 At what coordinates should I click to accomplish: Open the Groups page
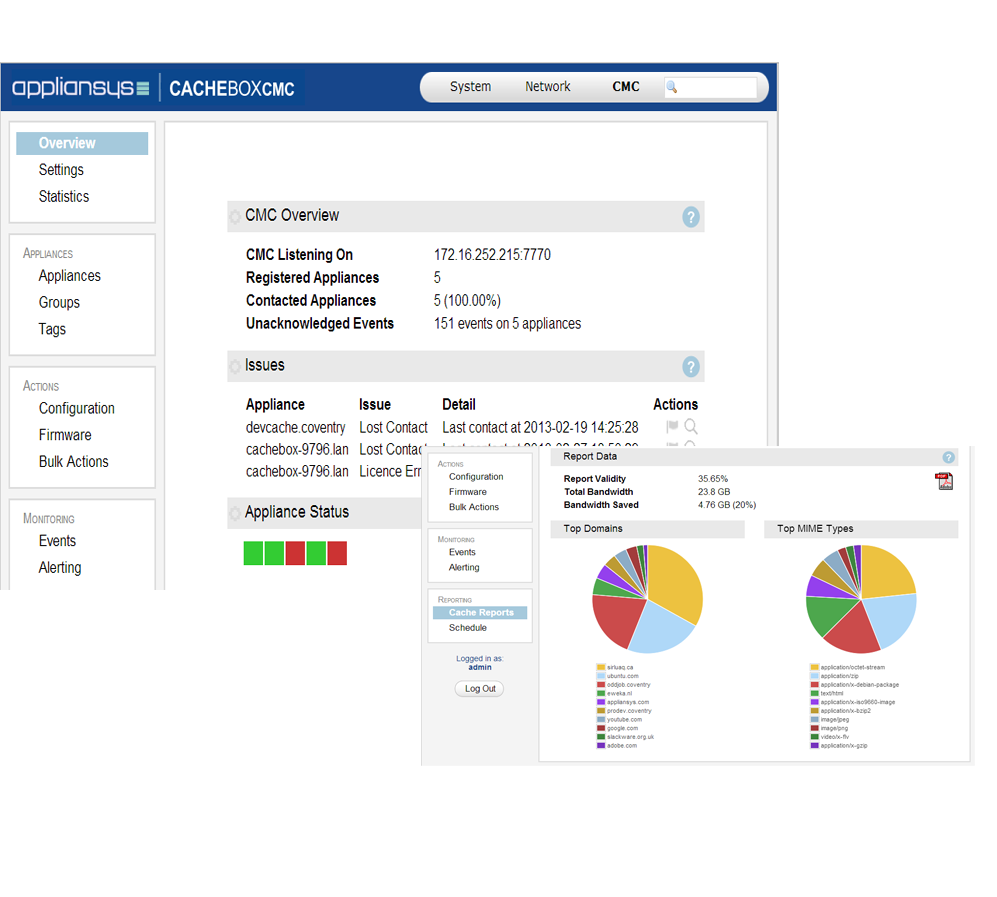click(59, 303)
